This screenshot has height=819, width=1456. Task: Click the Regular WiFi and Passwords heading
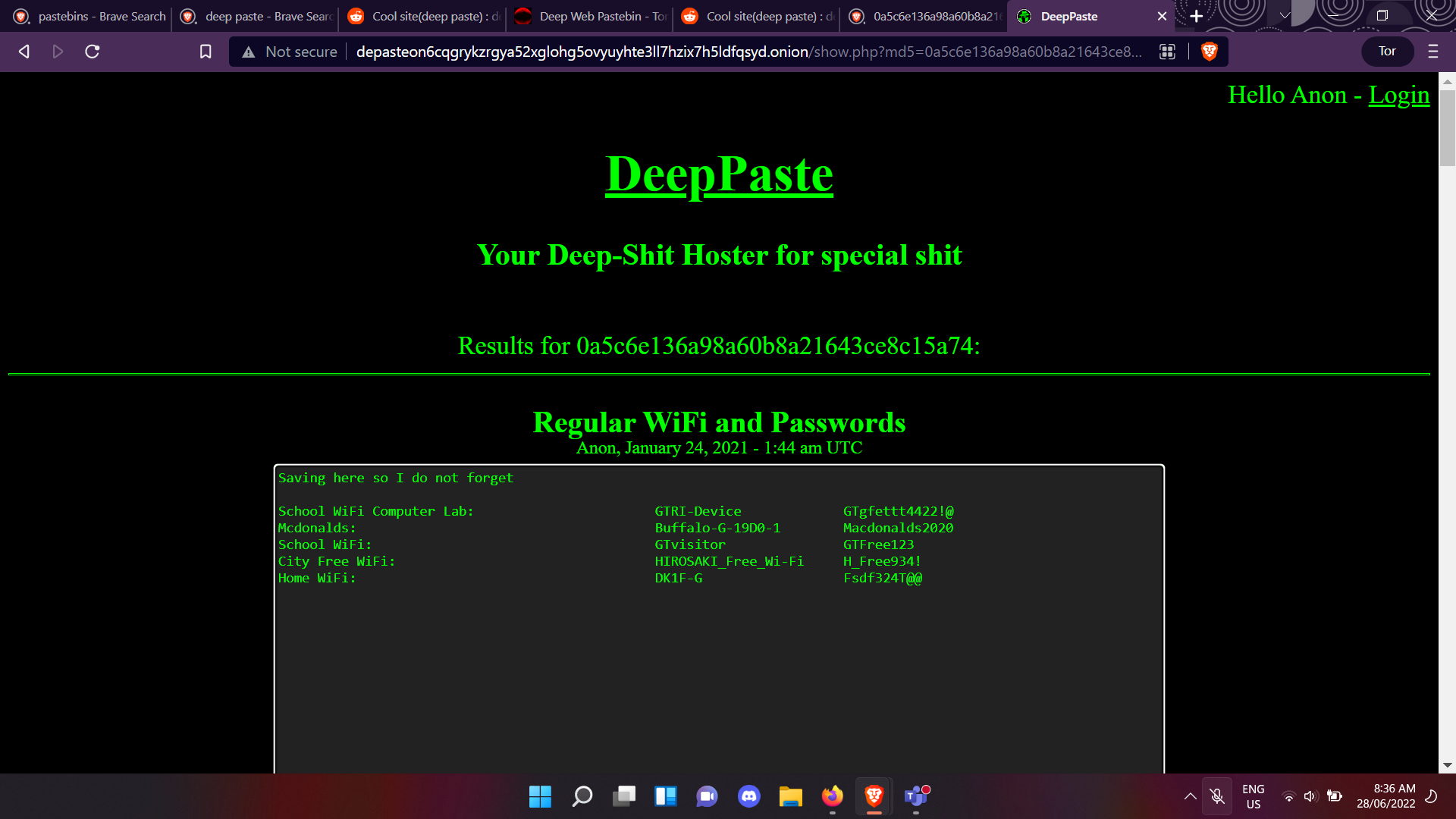[x=719, y=422]
